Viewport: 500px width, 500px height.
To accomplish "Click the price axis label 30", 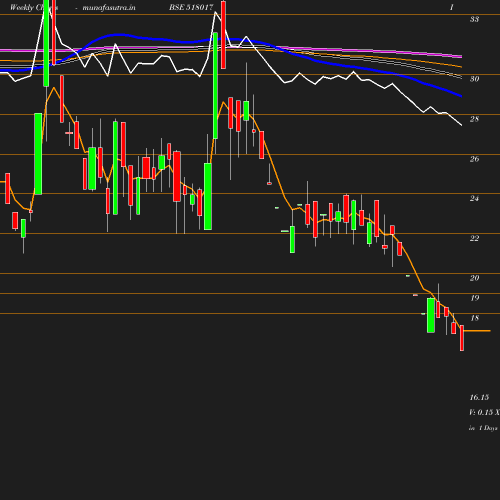I will [x=474, y=79].
